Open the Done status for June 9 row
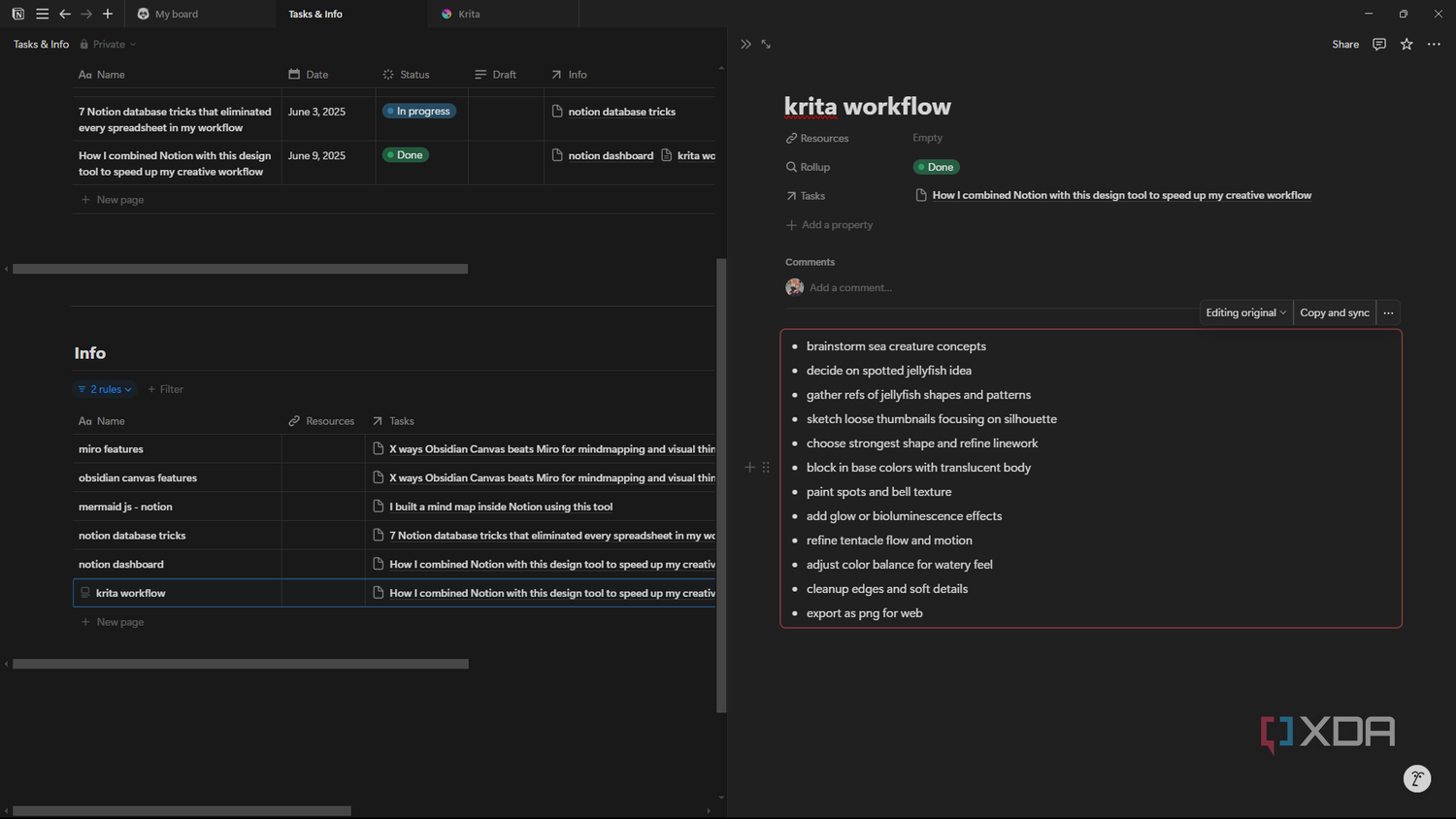The width and height of the screenshot is (1456, 819). 406,155
